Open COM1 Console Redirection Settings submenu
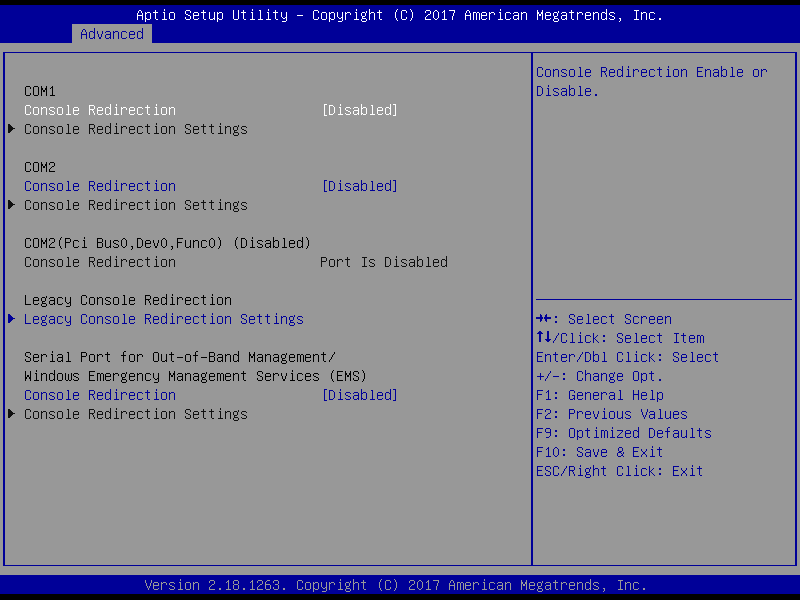The height and width of the screenshot is (600, 800). [135, 129]
